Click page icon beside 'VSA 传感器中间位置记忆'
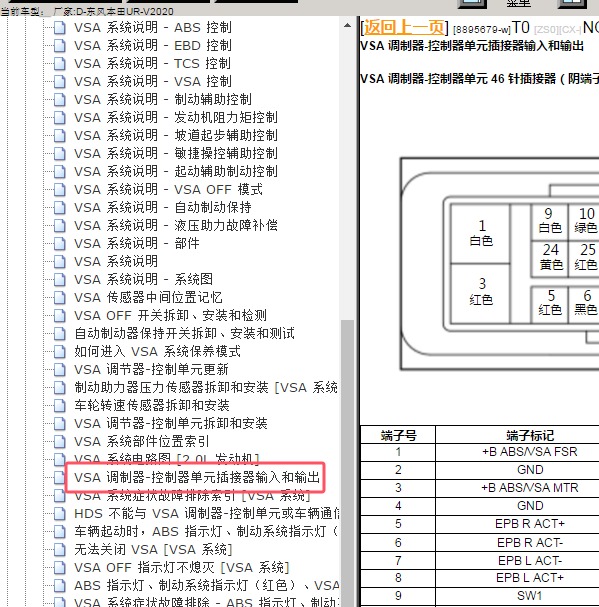Image resolution: width=599 pixels, height=607 pixels. (x=60, y=298)
